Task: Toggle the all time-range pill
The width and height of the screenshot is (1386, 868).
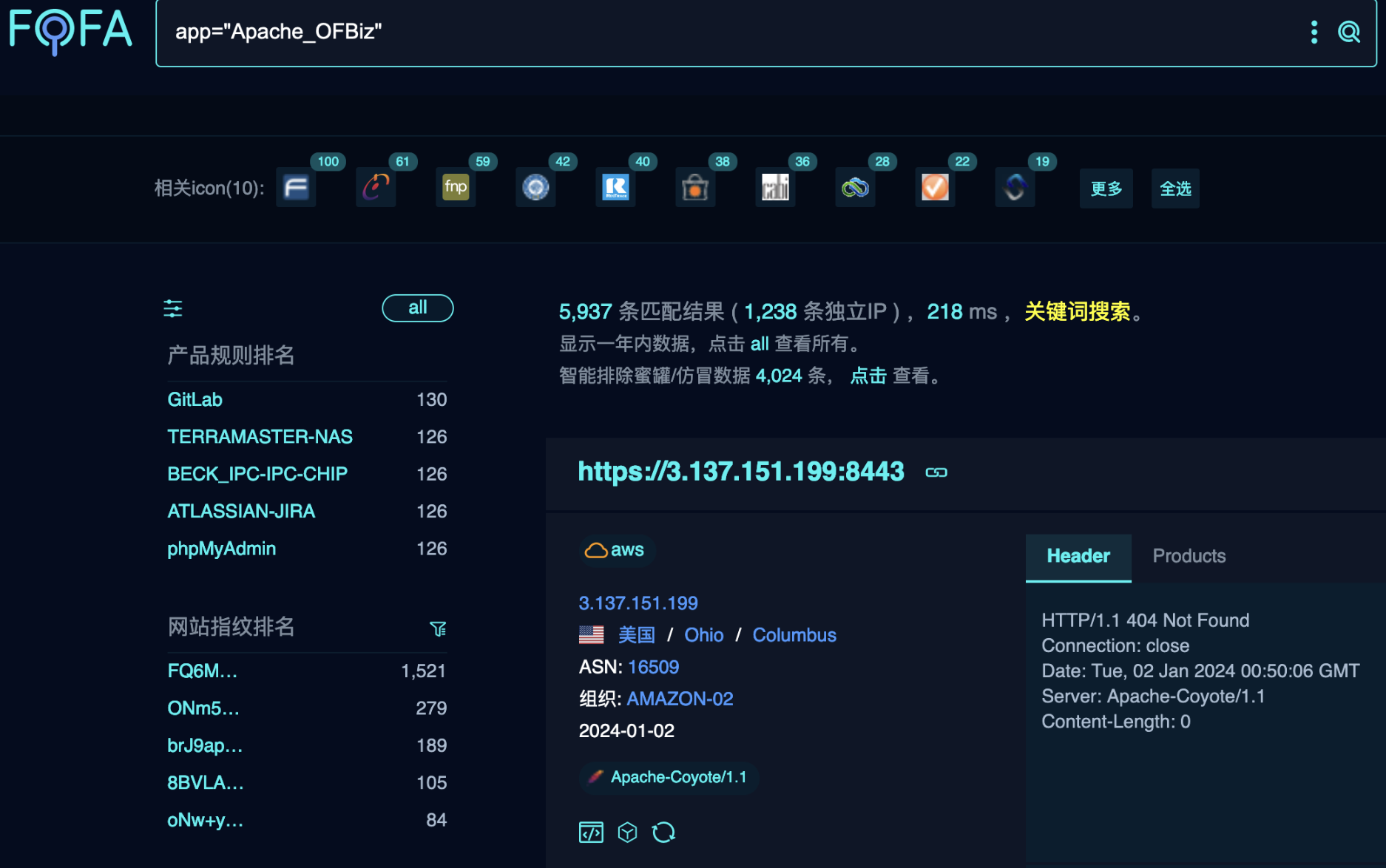Action: (417, 308)
